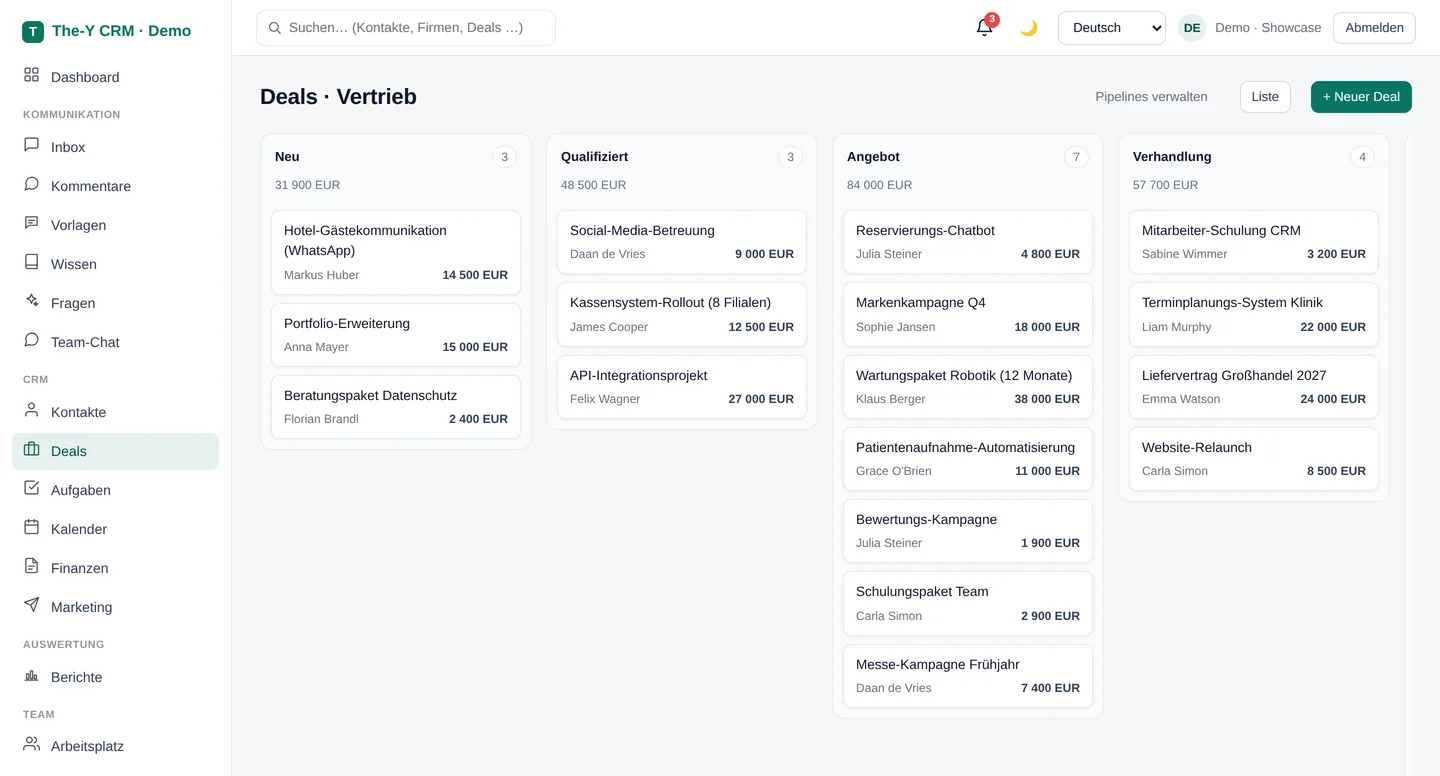The height and width of the screenshot is (776, 1440).
Task: Click the Finanzen document icon
Action: pyautogui.click(x=32, y=566)
